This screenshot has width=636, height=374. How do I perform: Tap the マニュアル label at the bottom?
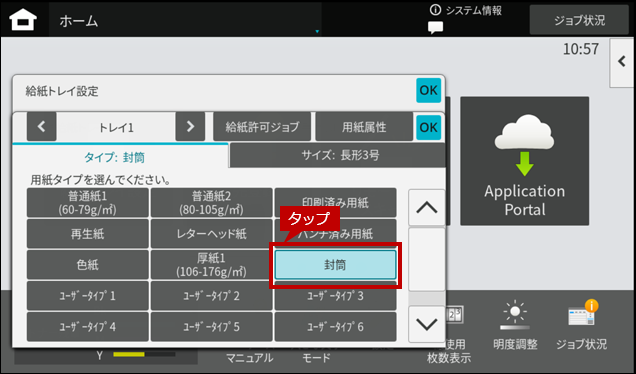(x=249, y=358)
